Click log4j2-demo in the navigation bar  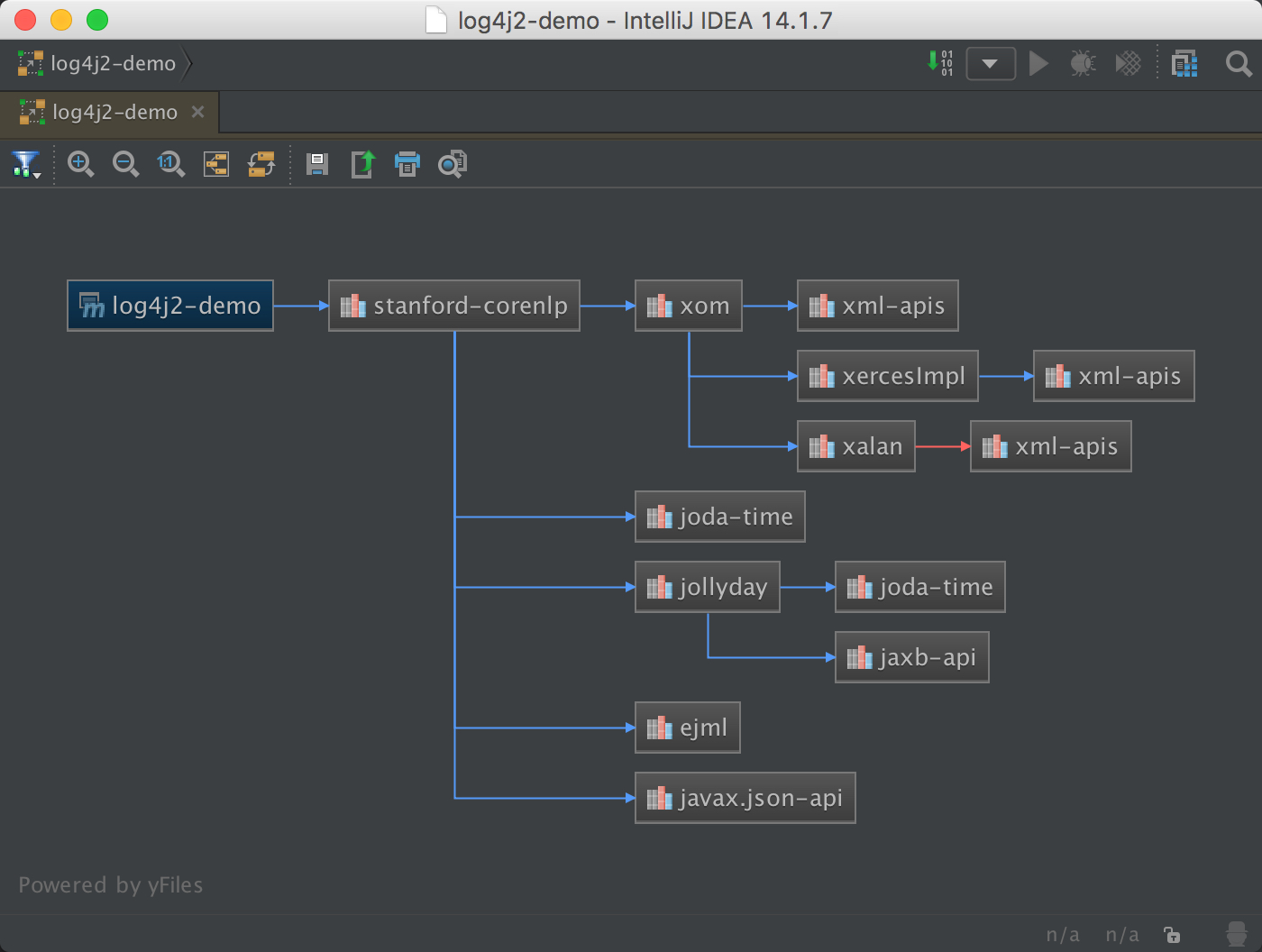[97, 63]
